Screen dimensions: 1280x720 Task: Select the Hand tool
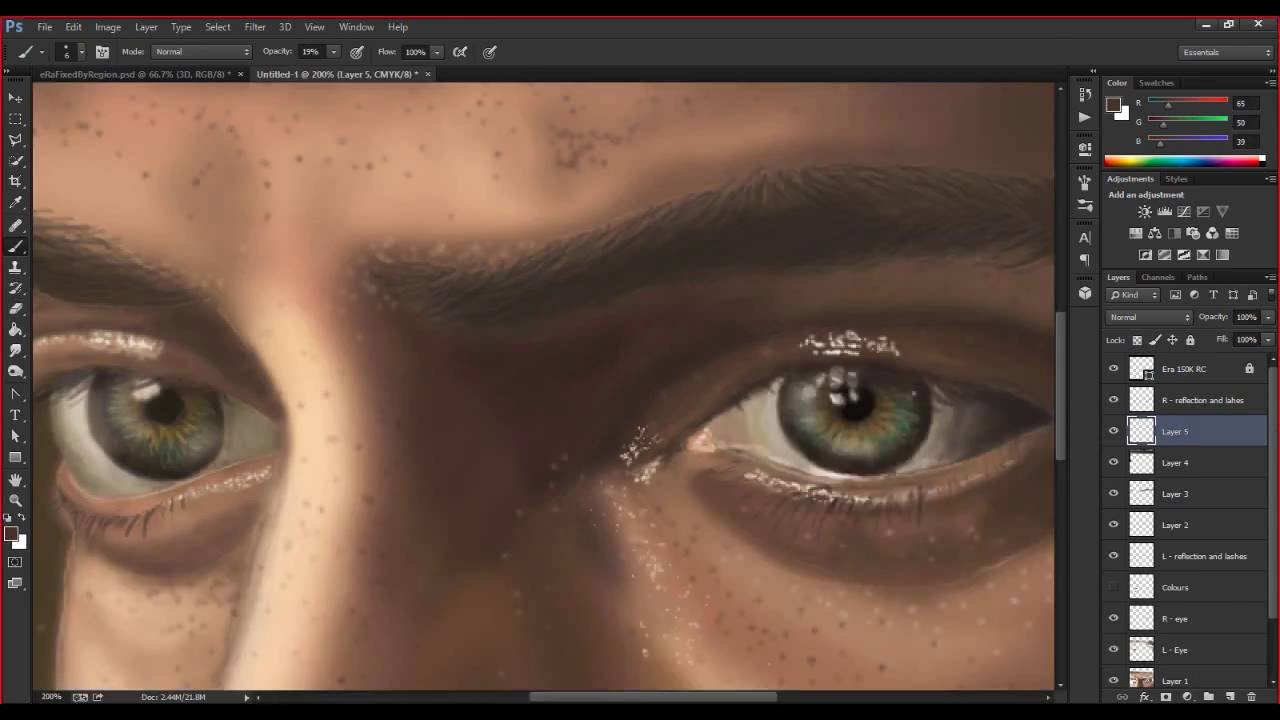(x=15, y=479)
